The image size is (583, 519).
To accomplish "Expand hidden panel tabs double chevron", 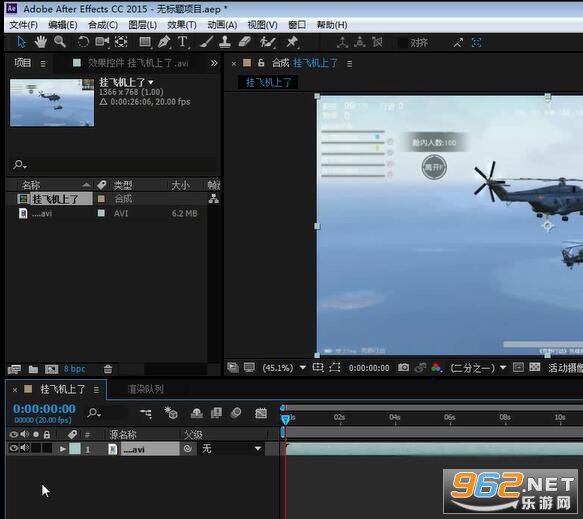I will 214,63.
